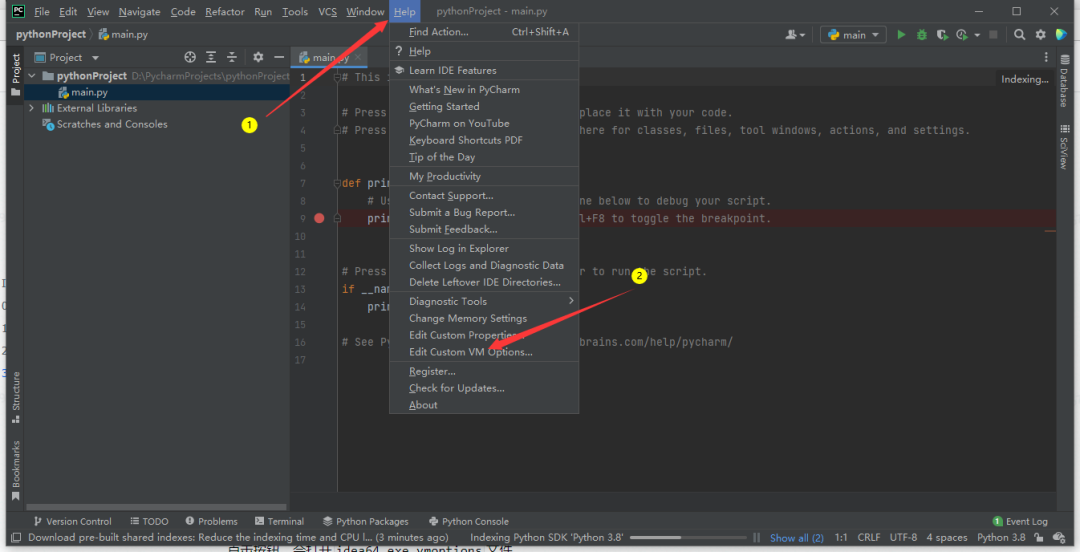Click Project panel horizontal scrollbar
The image size is (1080, 552).
point(156,507)
